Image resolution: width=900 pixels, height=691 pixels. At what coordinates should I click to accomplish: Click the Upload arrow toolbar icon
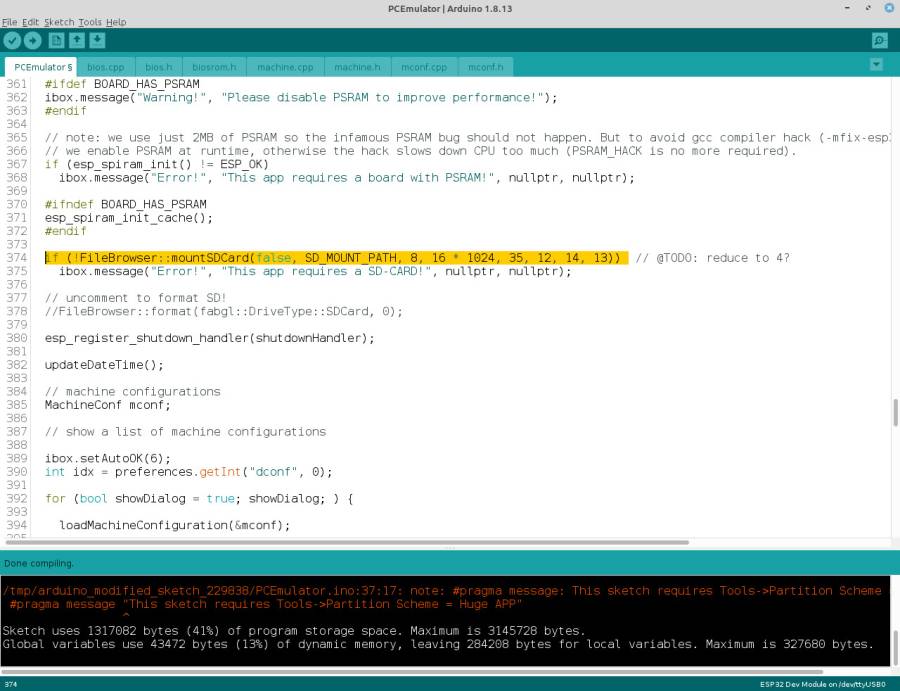pyautogui.click(x=33, y=41)
